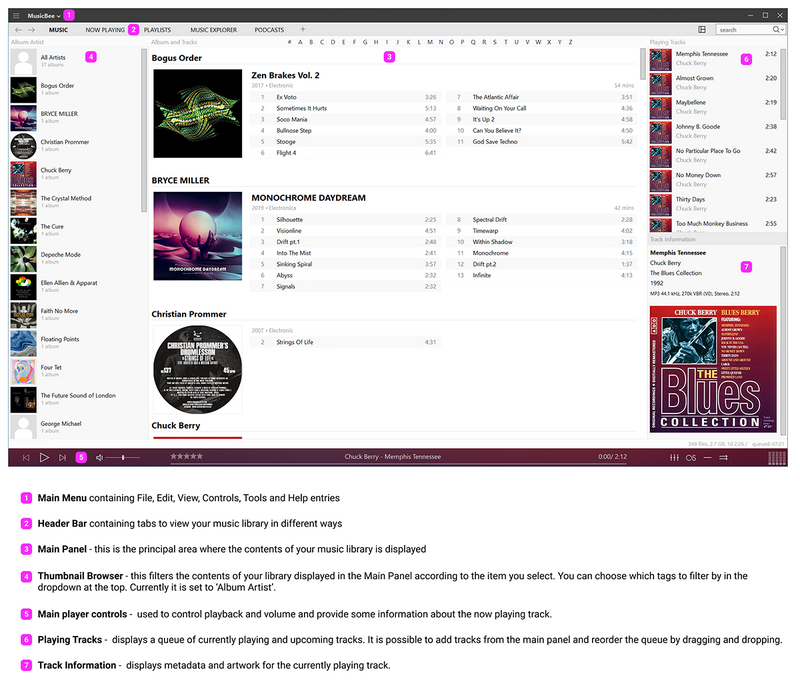Start playback with the Play button
Viewport: 800px width, 684px height.
point(44,458)
